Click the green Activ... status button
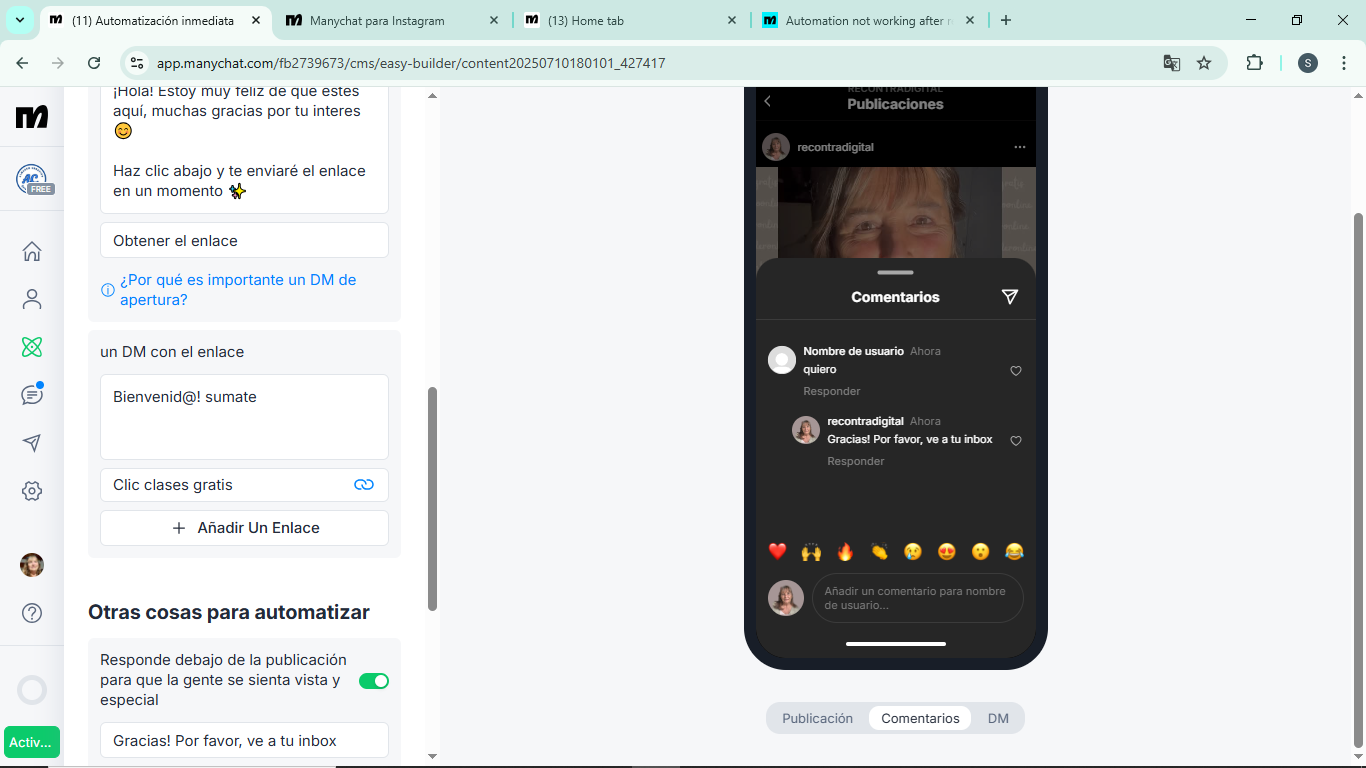The width and height of the screenshot is (1366, 768). point(32,742)
